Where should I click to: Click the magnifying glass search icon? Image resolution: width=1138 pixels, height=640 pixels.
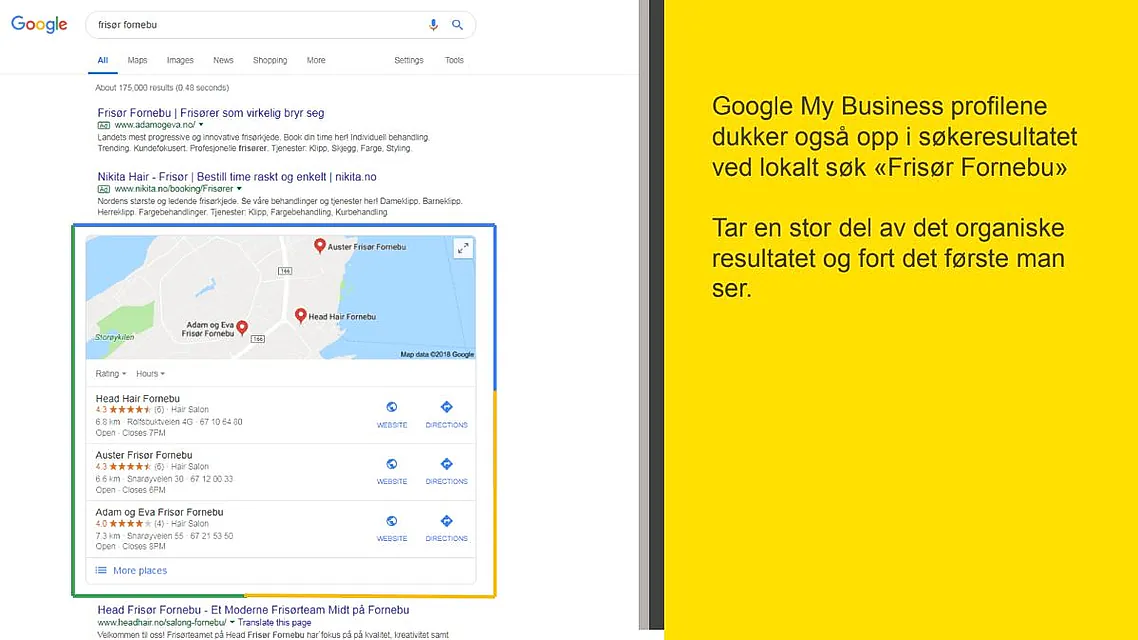click(x=457, y=25)
